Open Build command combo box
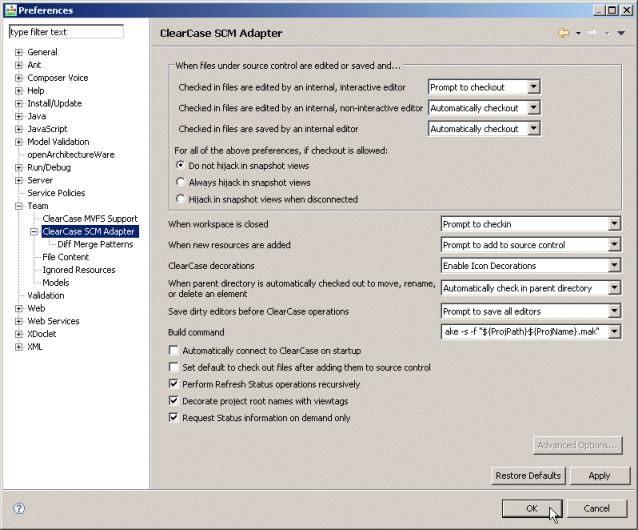This screenshot has width=638, height=530. (x=531, y=332)
